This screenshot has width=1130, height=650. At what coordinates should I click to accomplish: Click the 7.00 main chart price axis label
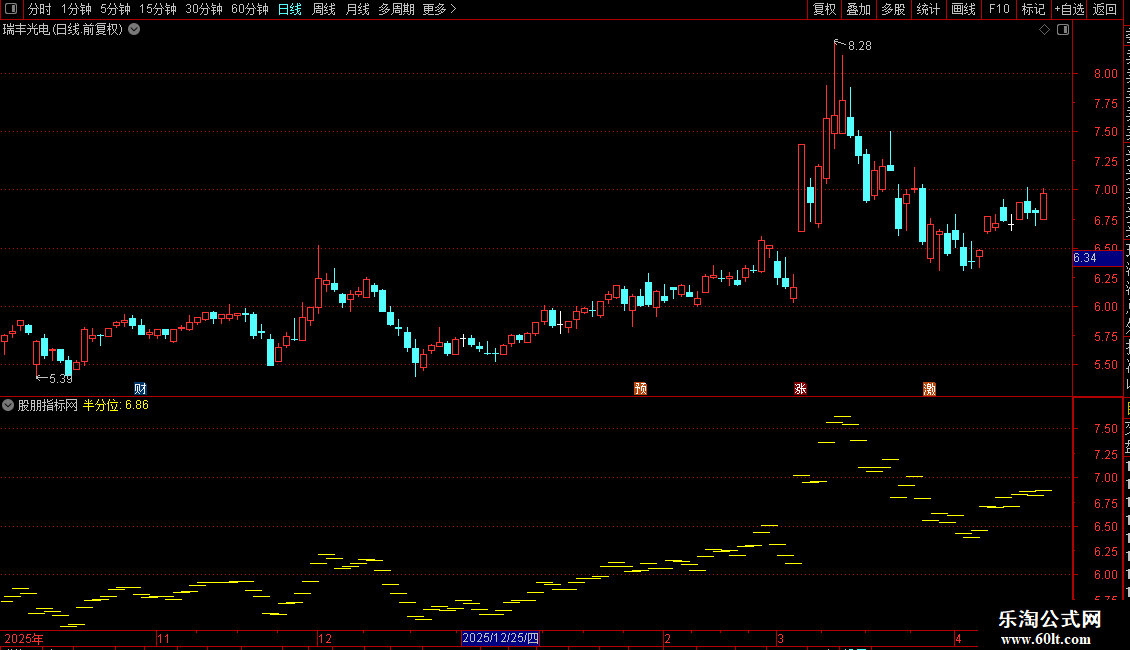[x=1105, y=190]
